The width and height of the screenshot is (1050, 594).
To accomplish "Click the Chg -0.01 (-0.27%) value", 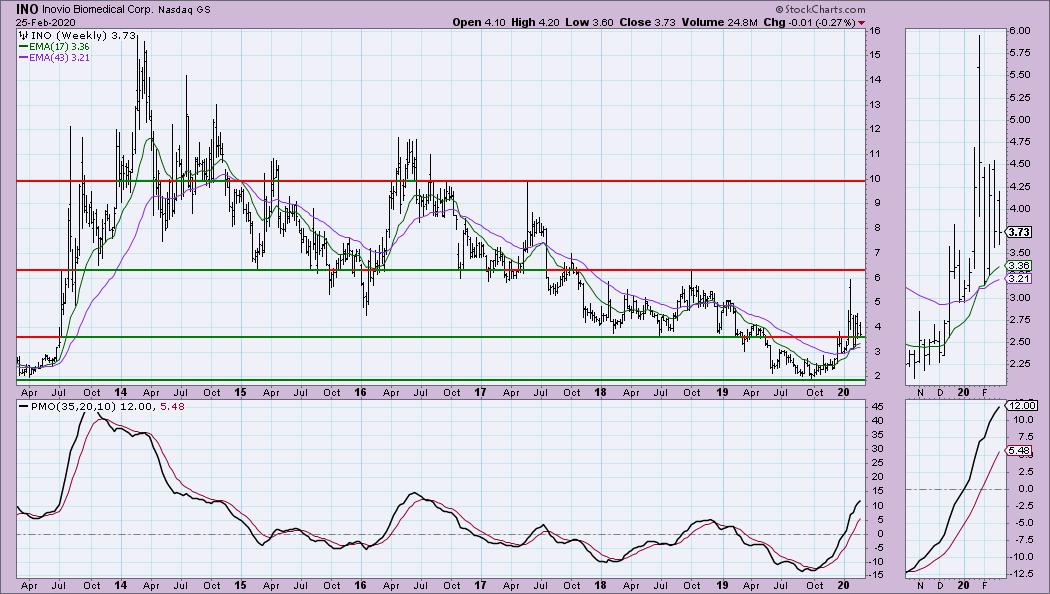I will pyautogui.click(x=809, y=22).
